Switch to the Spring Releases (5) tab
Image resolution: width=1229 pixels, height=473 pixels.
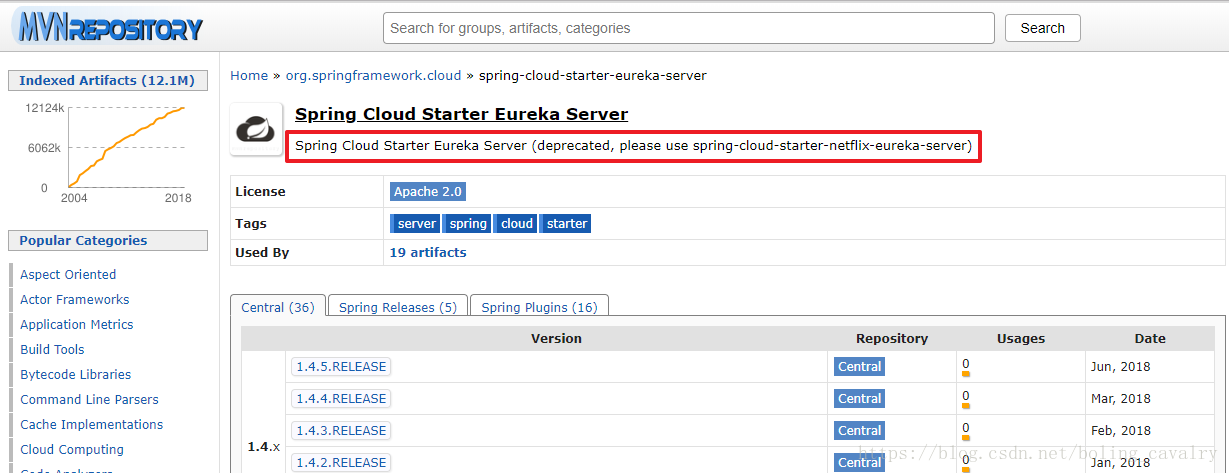click(397, 307)
